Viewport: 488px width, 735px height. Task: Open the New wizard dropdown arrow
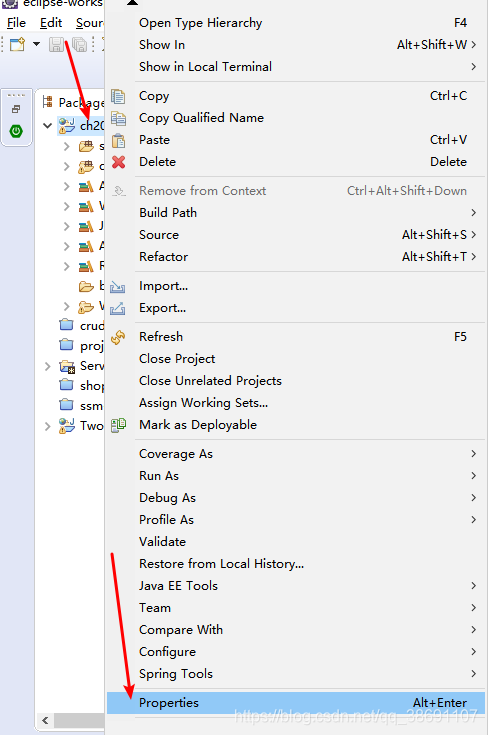[37, 45]
